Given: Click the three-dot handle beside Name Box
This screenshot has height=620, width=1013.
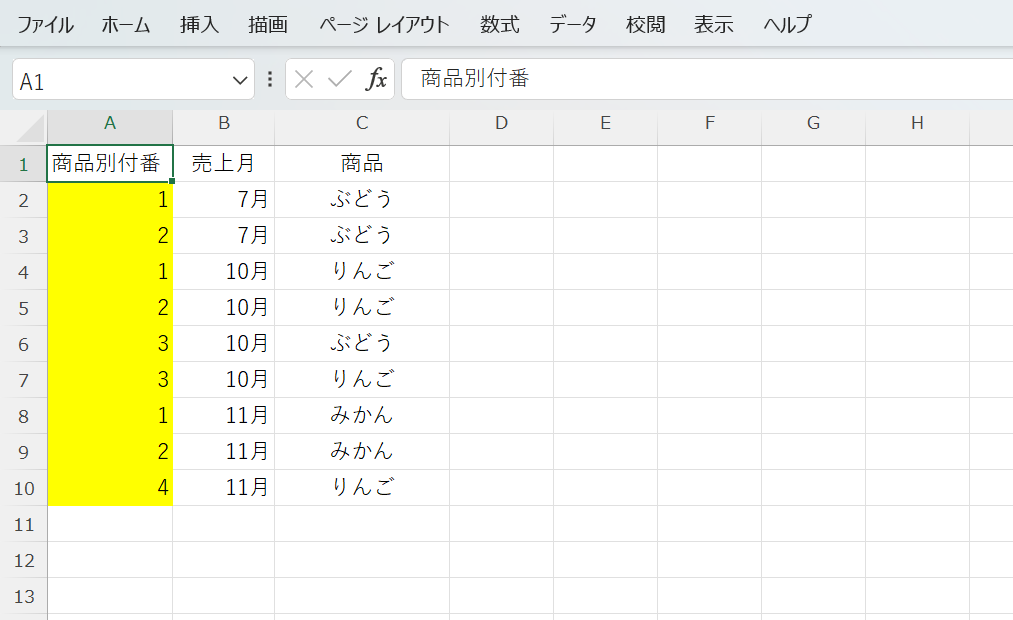Looking at the screenshot, I should [x=270, y=80].
